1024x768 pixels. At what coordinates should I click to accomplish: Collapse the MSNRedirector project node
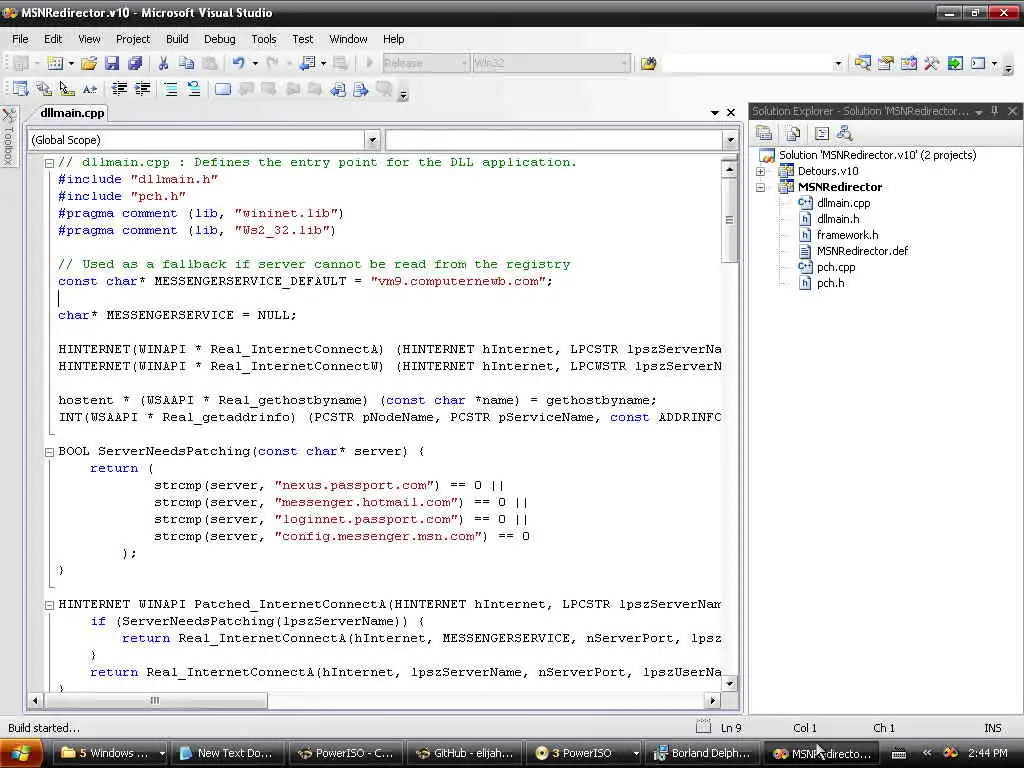[760, 187]
